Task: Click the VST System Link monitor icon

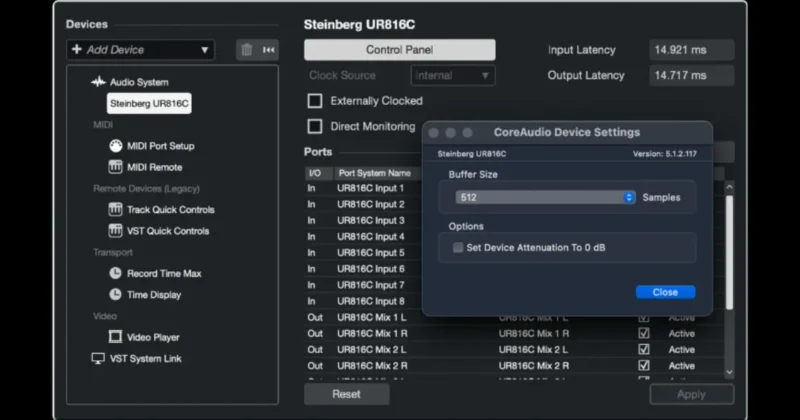Action: pos(98,358)
